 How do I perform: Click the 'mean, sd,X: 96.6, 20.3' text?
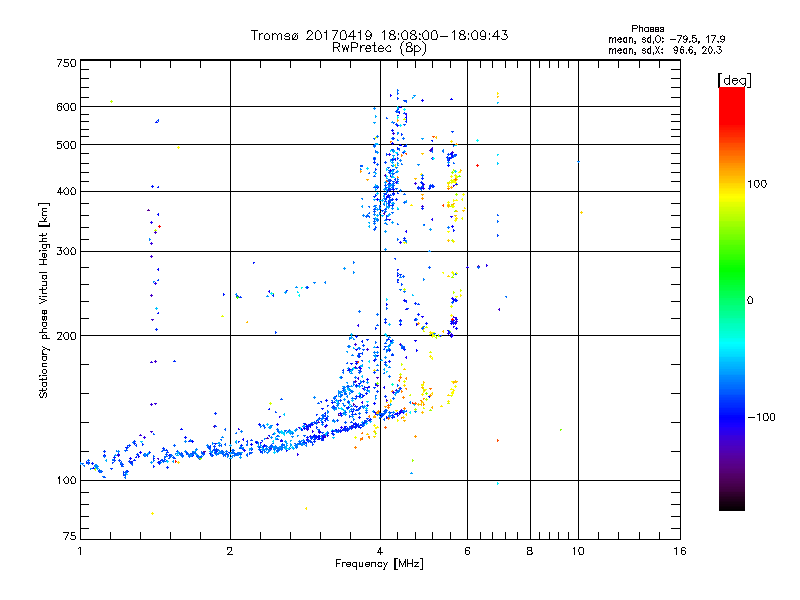665,50
